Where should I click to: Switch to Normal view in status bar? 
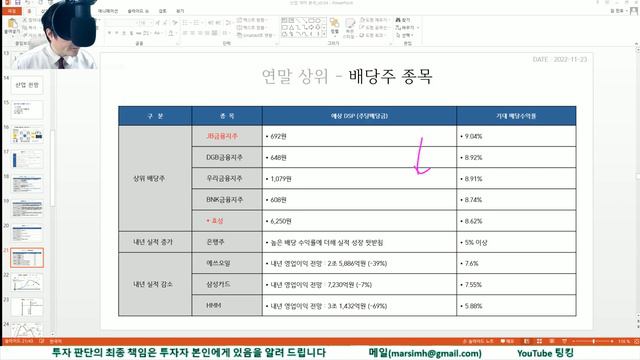[527, 341]
